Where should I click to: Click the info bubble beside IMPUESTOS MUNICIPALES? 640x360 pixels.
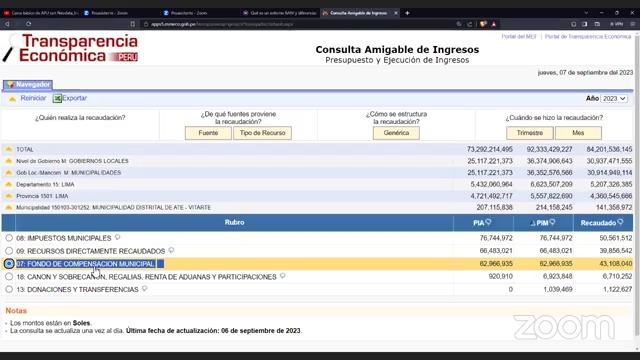pyautogui.click(x=118, y=237)
